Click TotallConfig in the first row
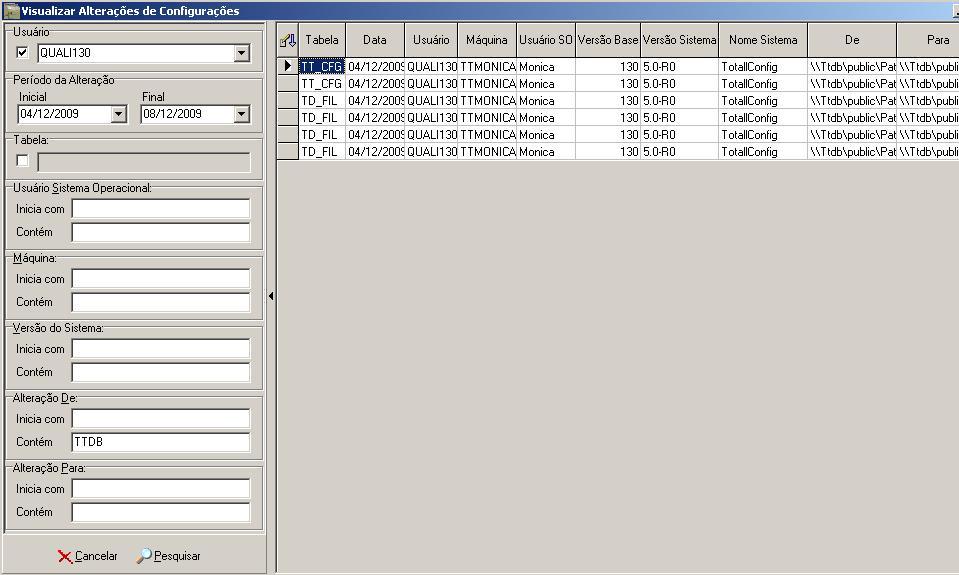 pos(763,66)
